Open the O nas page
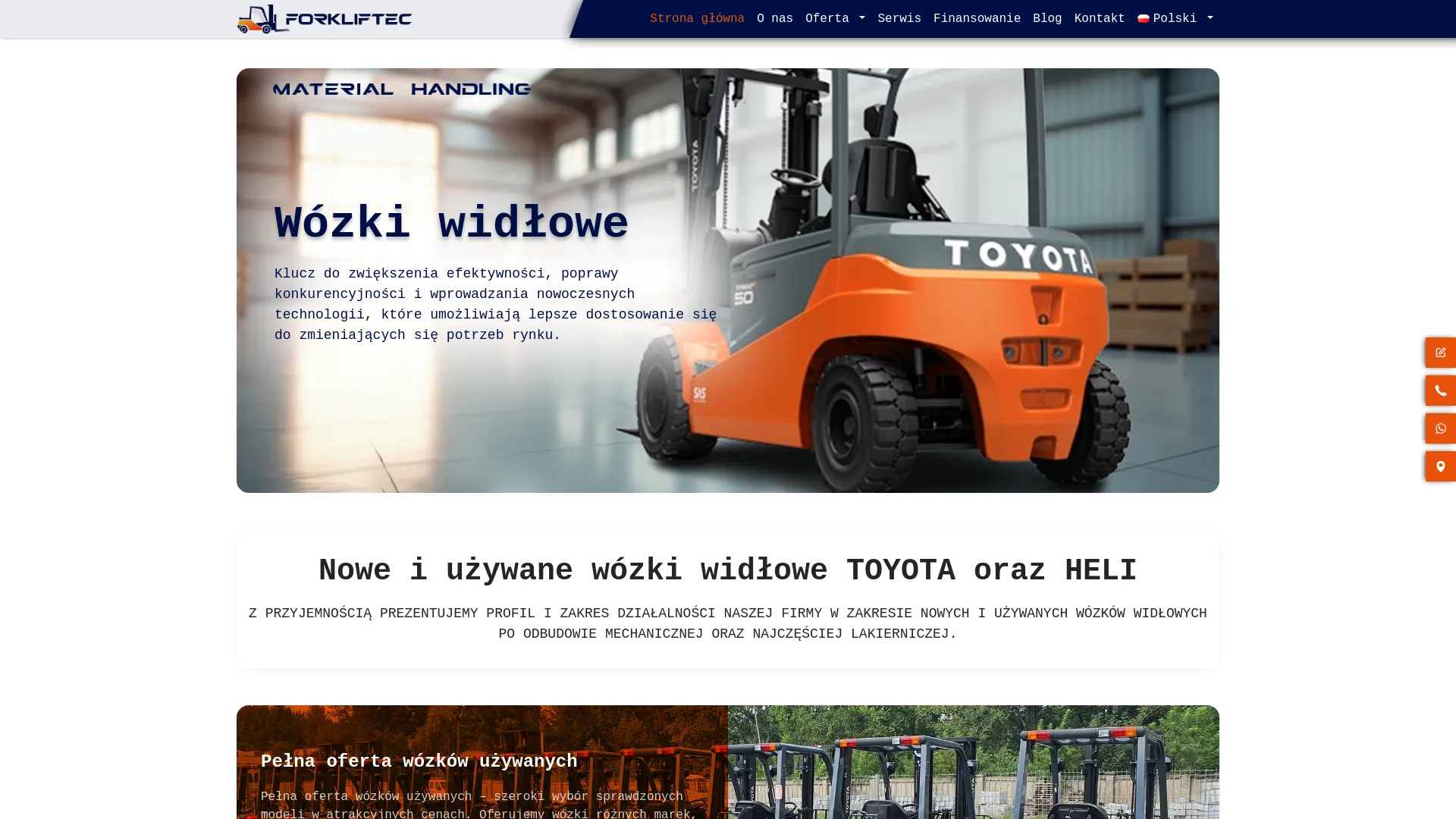The image size is (1456, 819). click(775, 19)
